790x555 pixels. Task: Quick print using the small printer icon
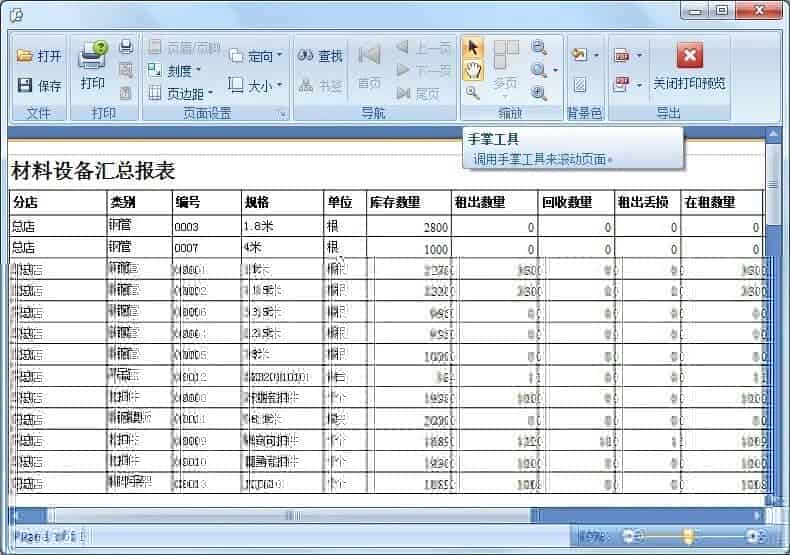tap(125, 47)
